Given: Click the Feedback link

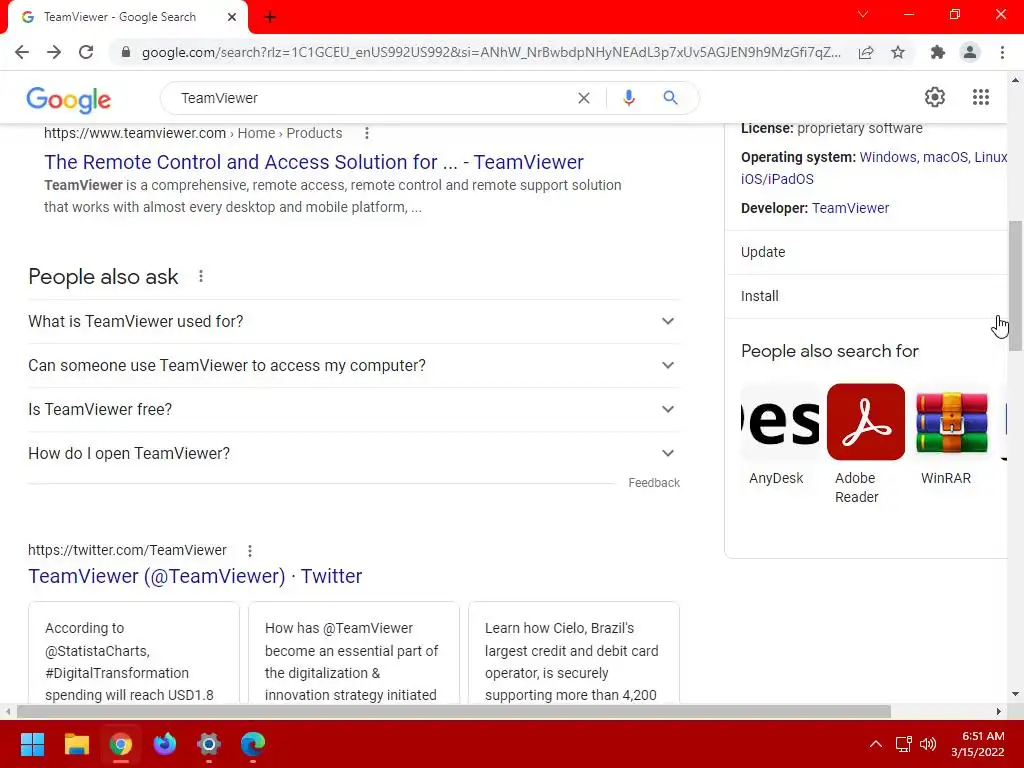Looking at the screenshot, I should tap(654, 483).
